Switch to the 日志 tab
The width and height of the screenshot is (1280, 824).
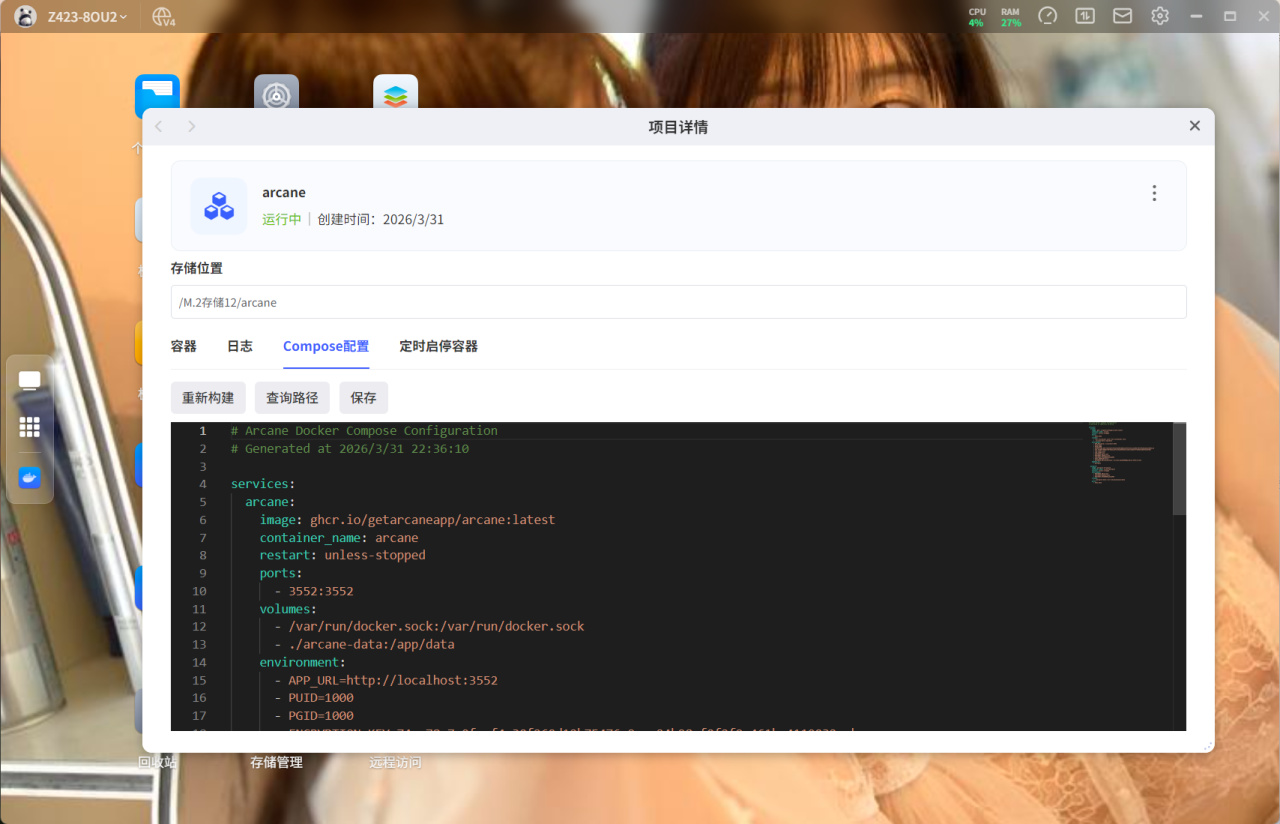tap(240, 346)
